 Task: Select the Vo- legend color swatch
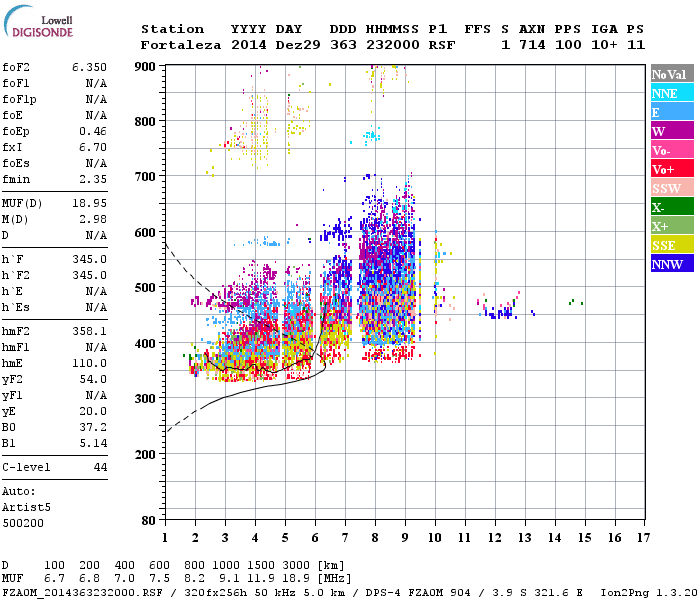click(672, 150)
